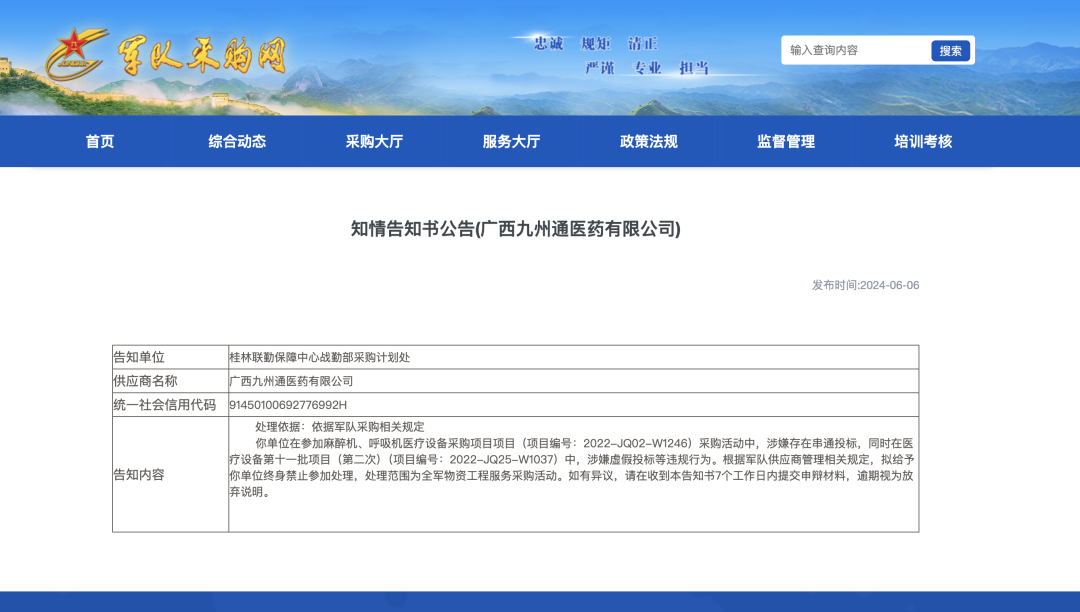Screen dimensions: 1080x612
Task: Click the 知情告知书公告 announcement title
Action: 515,229
